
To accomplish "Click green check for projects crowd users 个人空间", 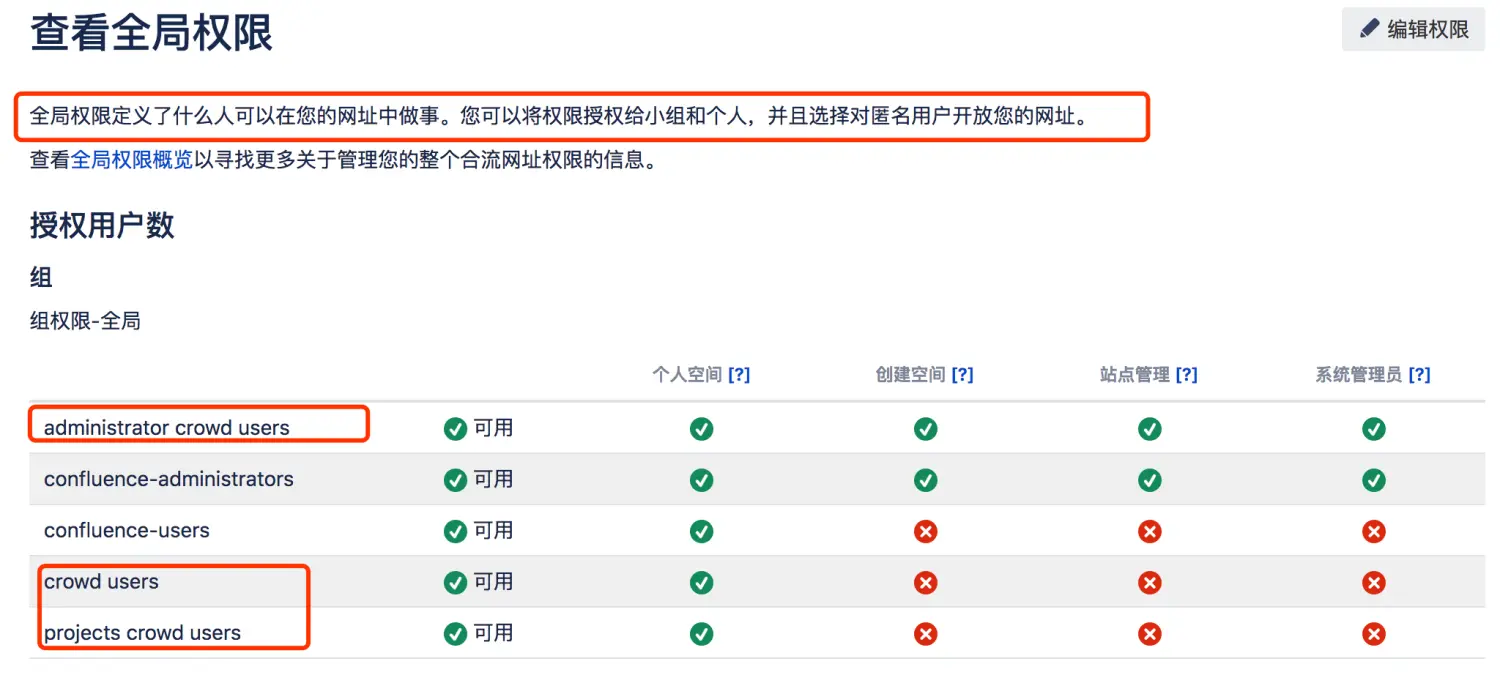I will coord(702,634).
